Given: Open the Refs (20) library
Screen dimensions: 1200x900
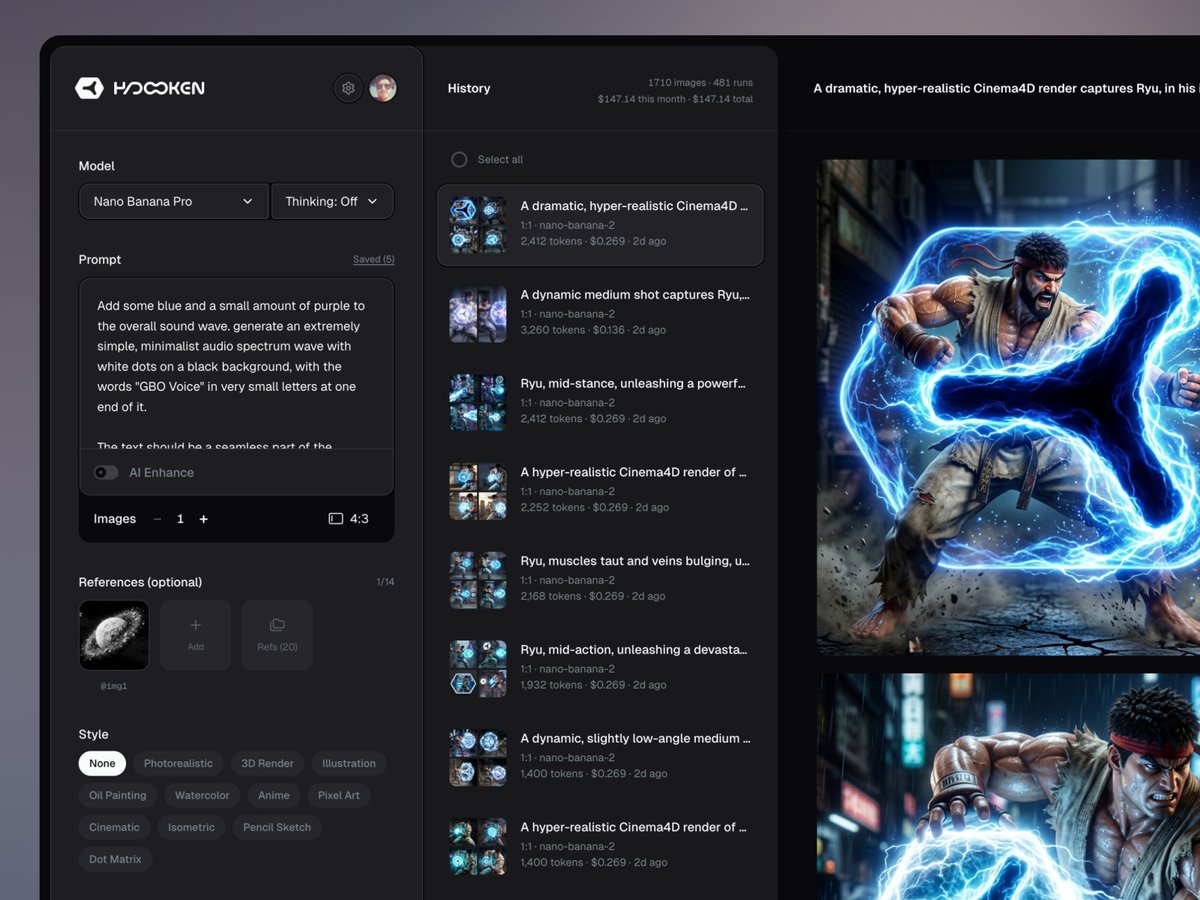Looking at the screenshot, I should (x=277, y=635).
